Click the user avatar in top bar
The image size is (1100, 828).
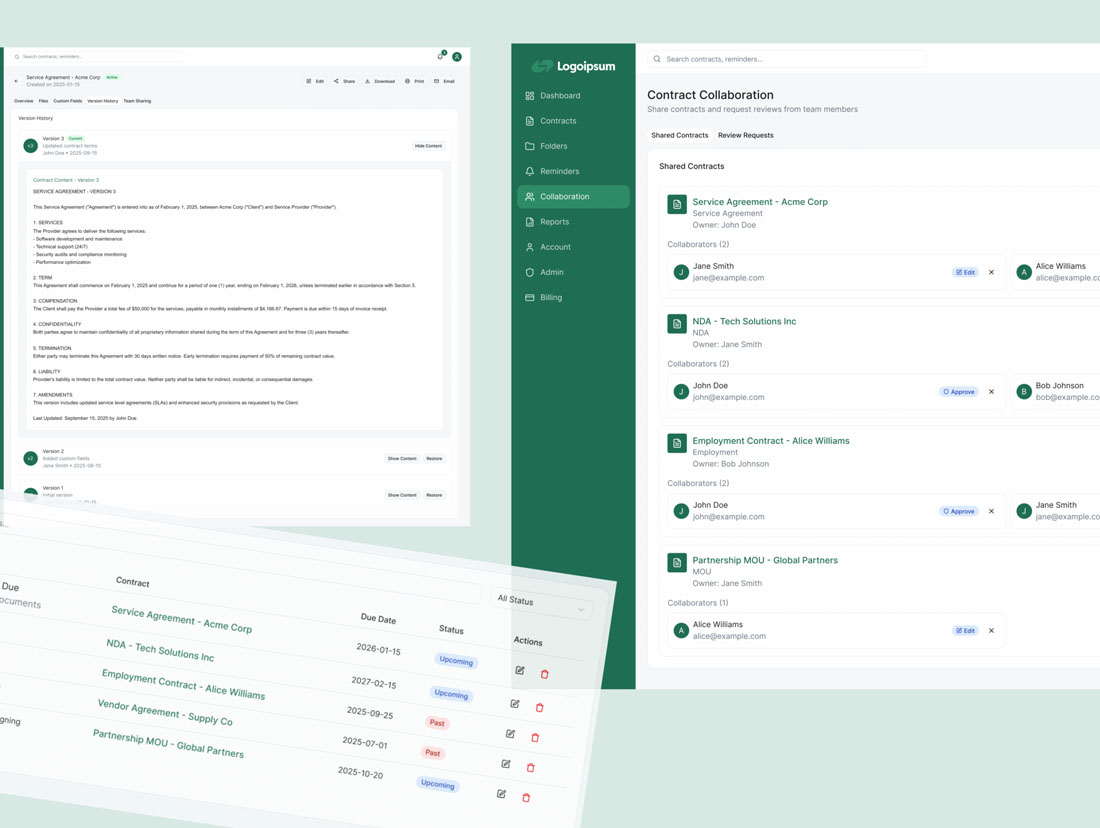click(x=457, y=57)
